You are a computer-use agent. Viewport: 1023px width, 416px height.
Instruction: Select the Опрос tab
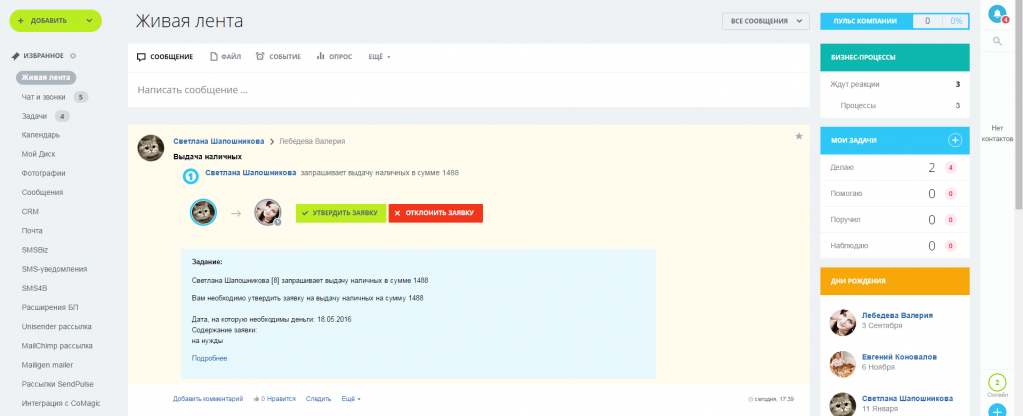(334, 57)
